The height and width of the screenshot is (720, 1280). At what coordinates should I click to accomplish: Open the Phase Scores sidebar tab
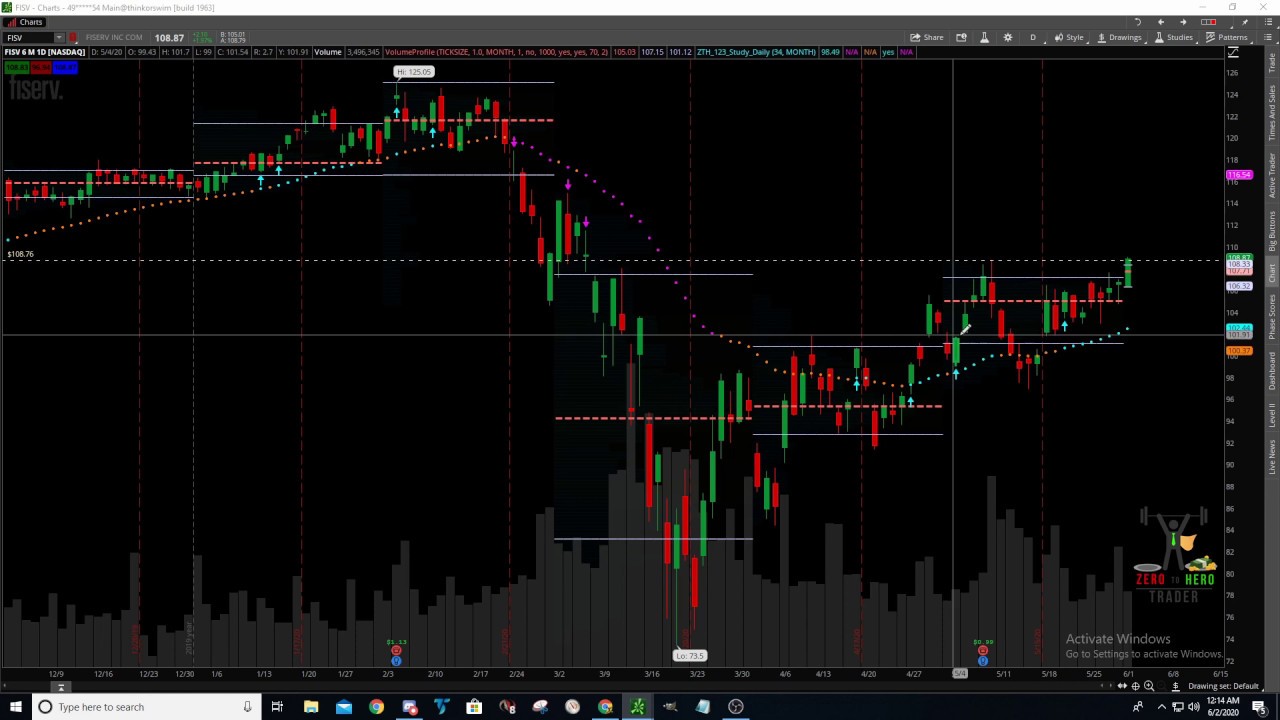coord(1272,316)
